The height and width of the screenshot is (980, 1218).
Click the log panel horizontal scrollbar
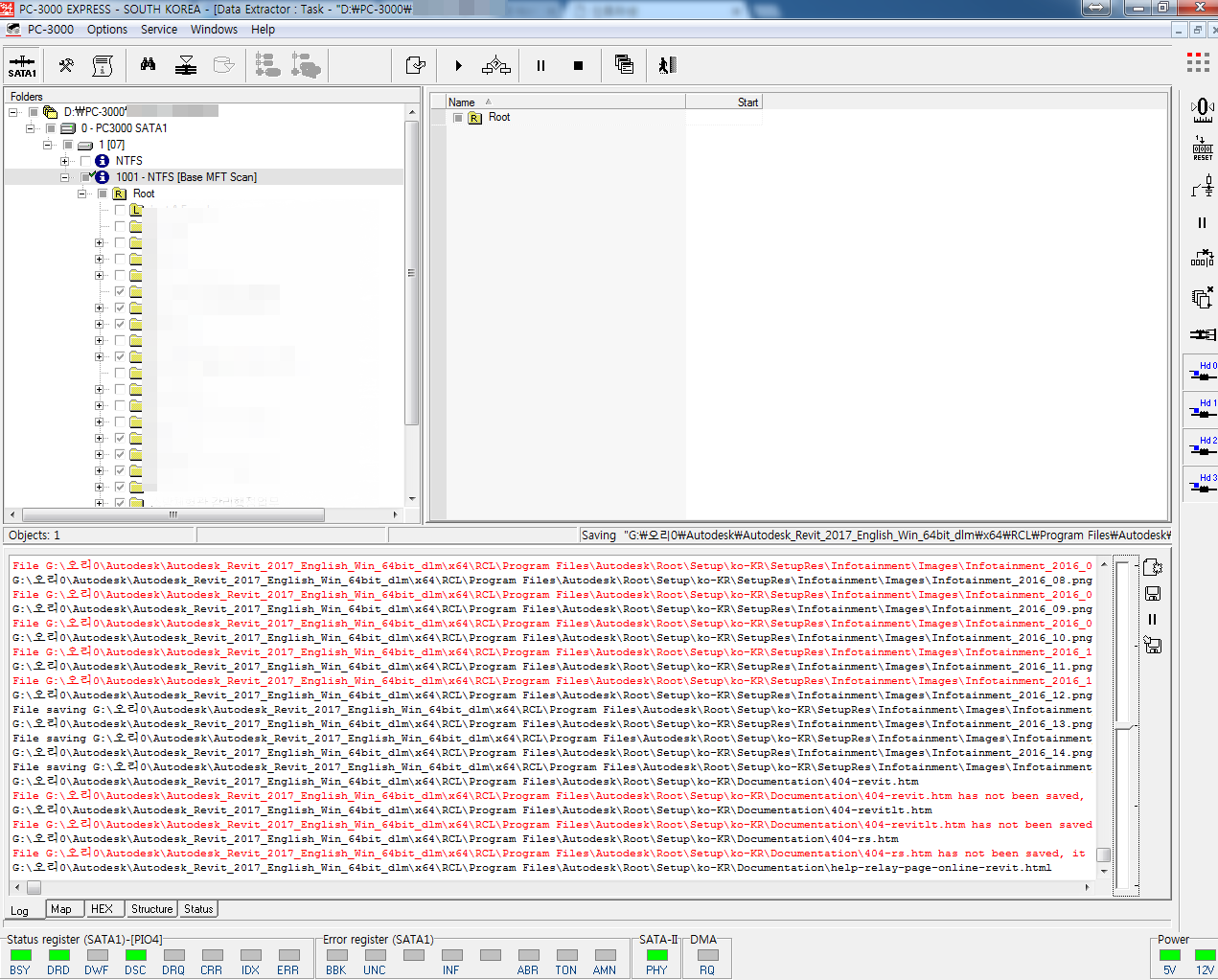click(556, 887)
